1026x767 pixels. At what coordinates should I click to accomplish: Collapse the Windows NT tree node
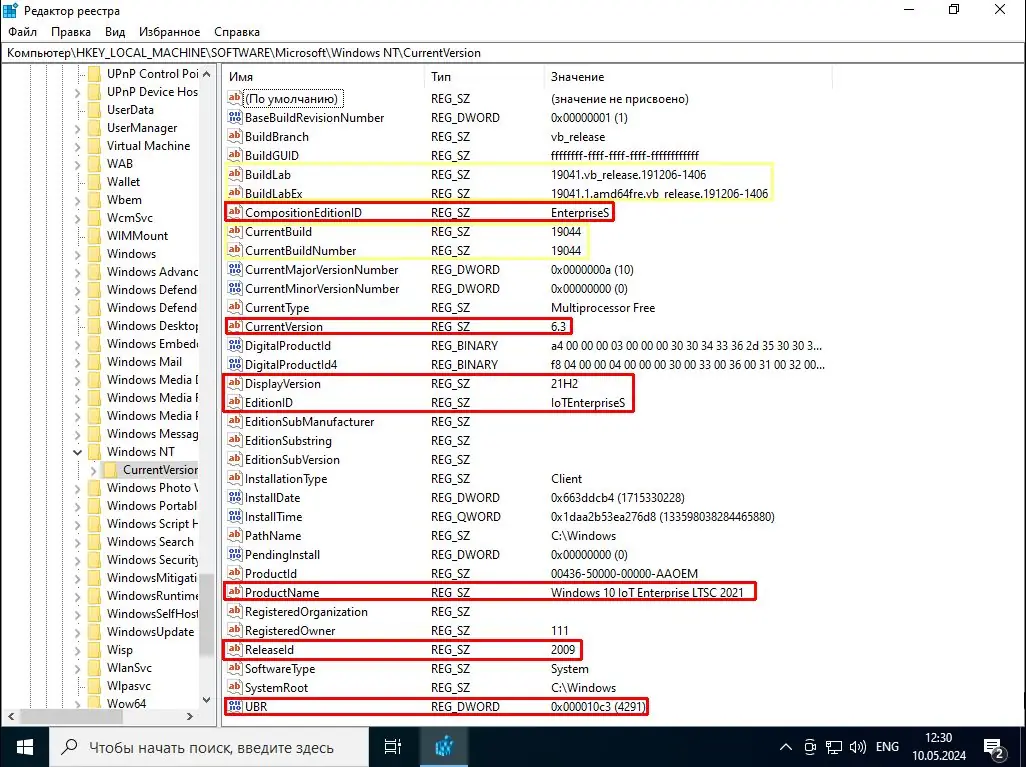[78, 452]
